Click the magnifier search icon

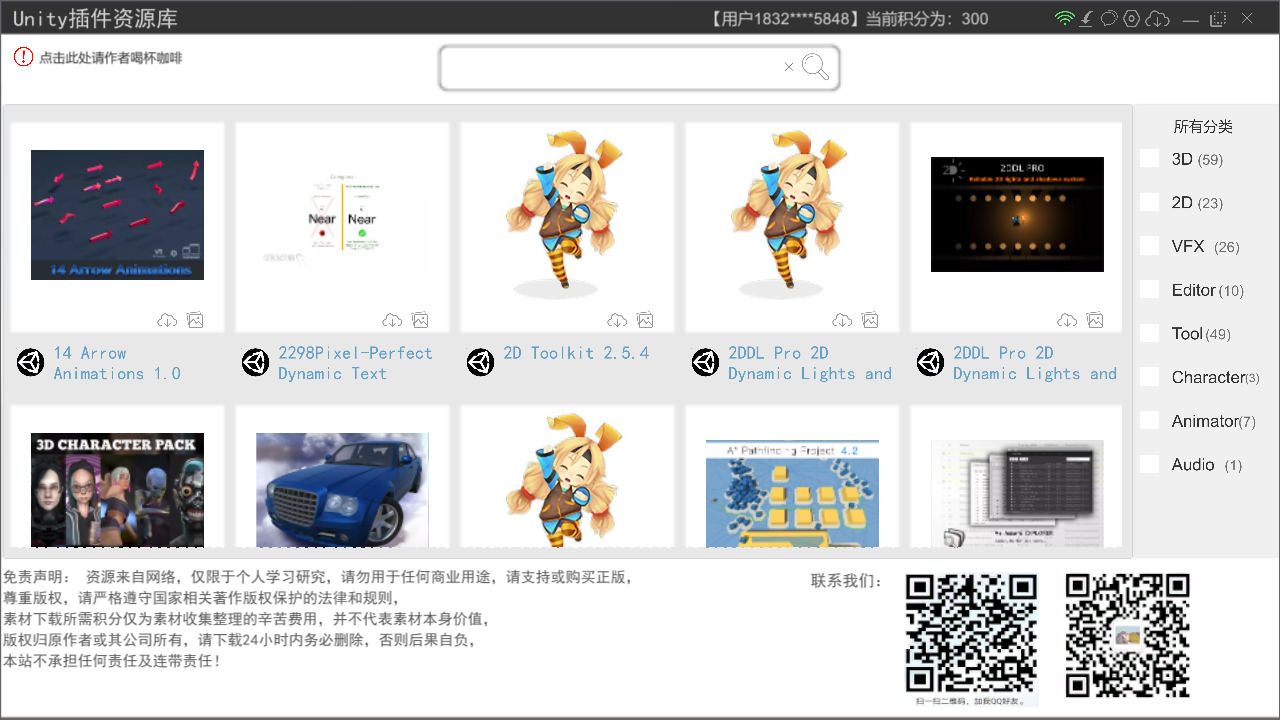[x=815, y=67]
